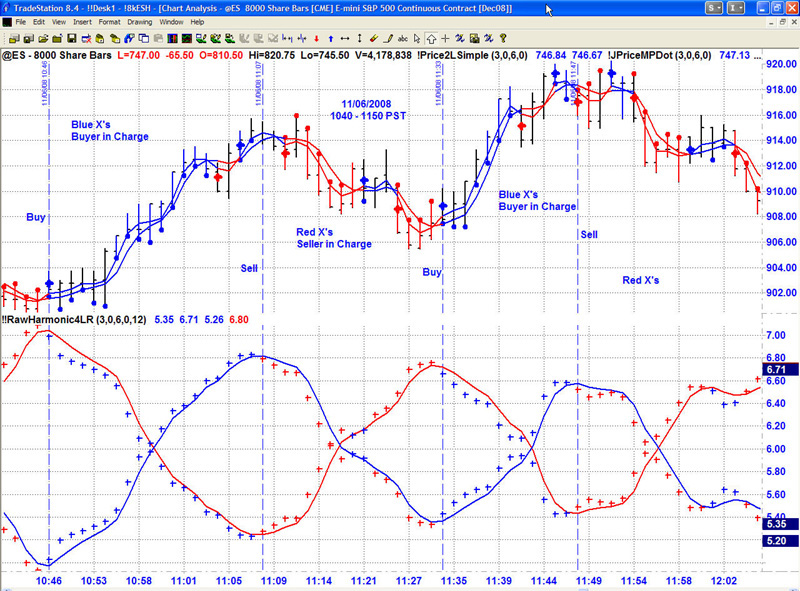The width and height of the screenshot is (800, 591).
Task: Click the application icon left of File menu
Action: 7,22
